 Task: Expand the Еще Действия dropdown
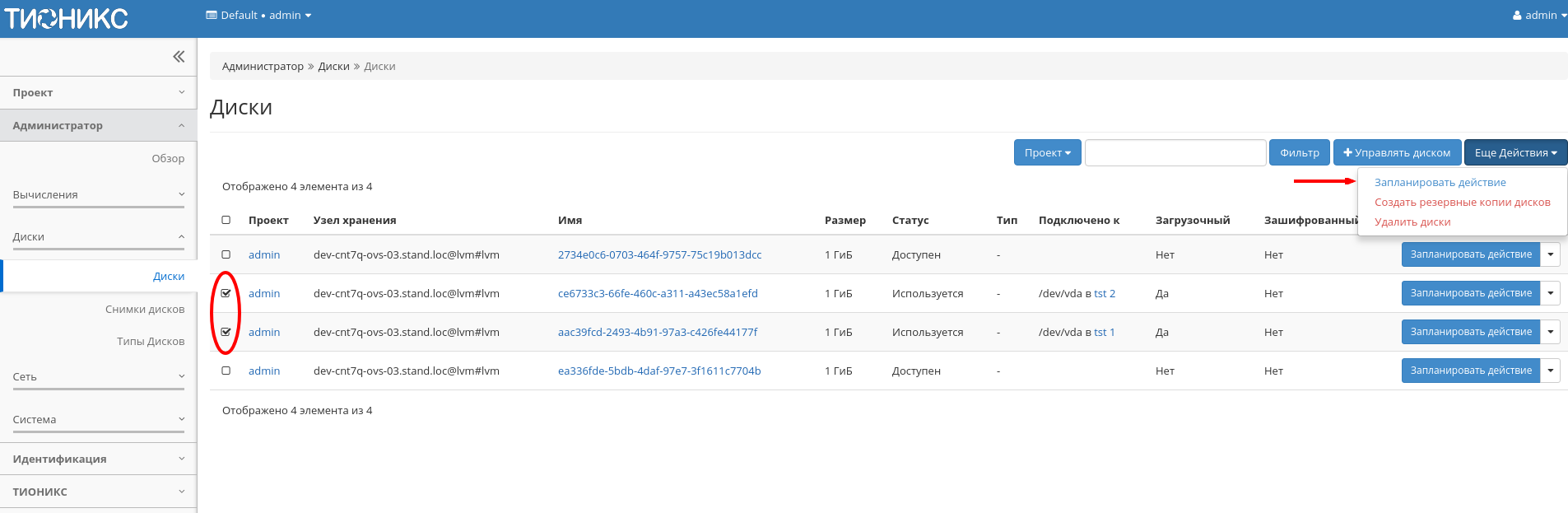coord(1514,153)
